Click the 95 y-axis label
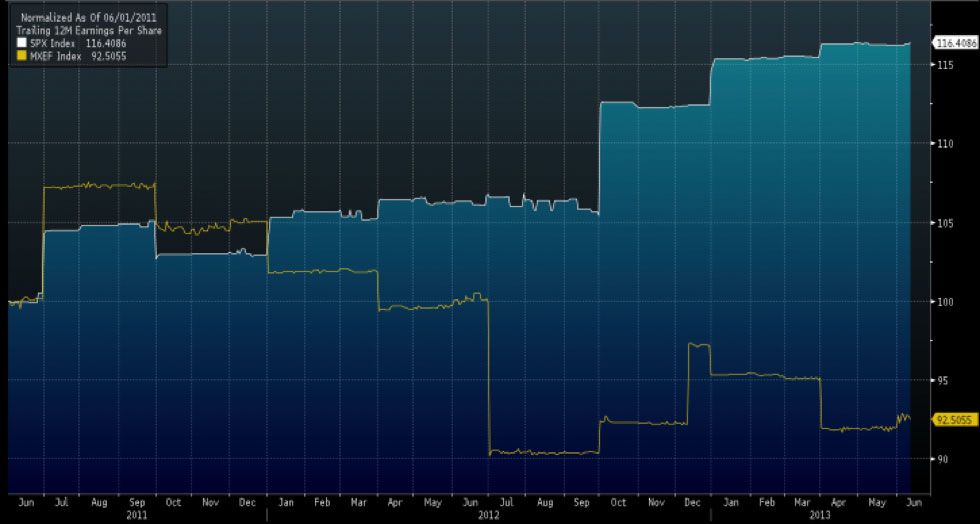 pos(942,380)
